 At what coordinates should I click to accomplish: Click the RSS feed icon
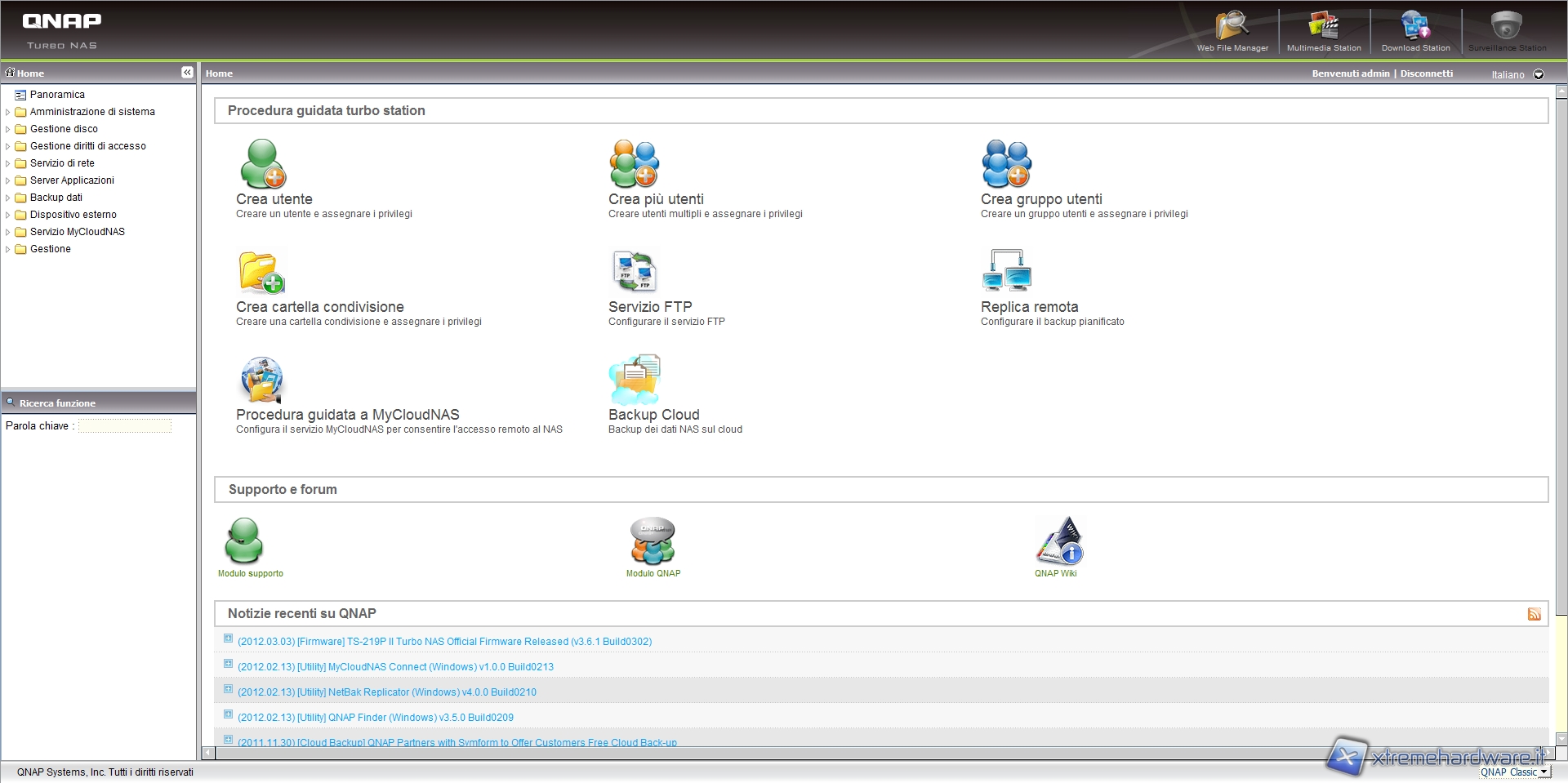click(x=1534, y=614)
